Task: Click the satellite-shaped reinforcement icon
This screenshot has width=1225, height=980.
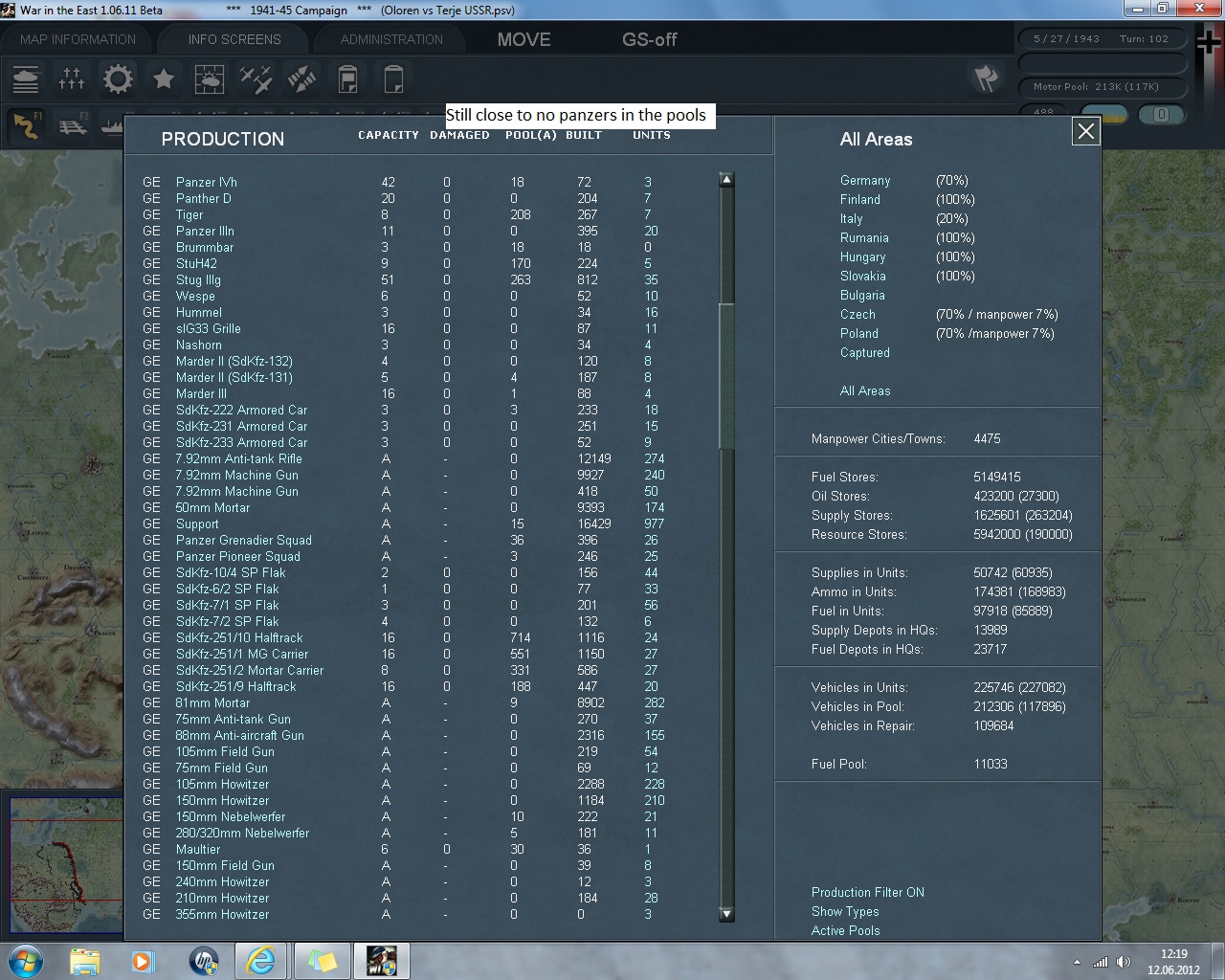Action: (x=301, y=78)
